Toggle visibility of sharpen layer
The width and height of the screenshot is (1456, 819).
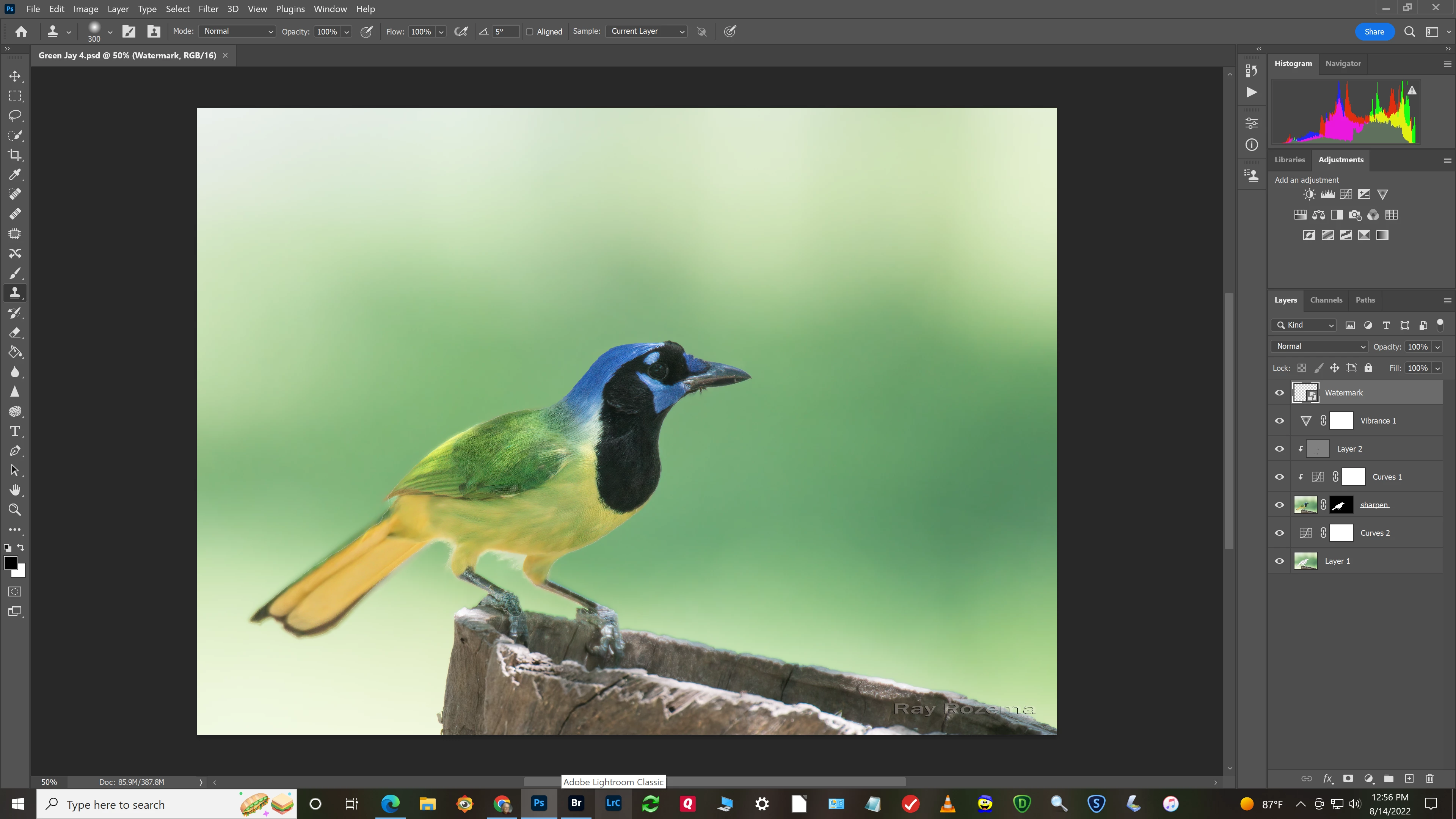coord(1280,505)
